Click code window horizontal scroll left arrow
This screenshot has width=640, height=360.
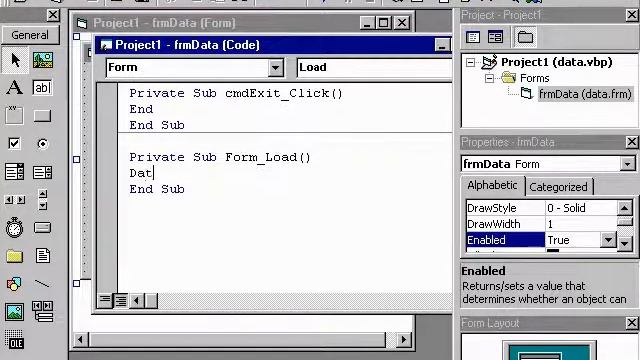pyautogui.click(x=136, y=301)
